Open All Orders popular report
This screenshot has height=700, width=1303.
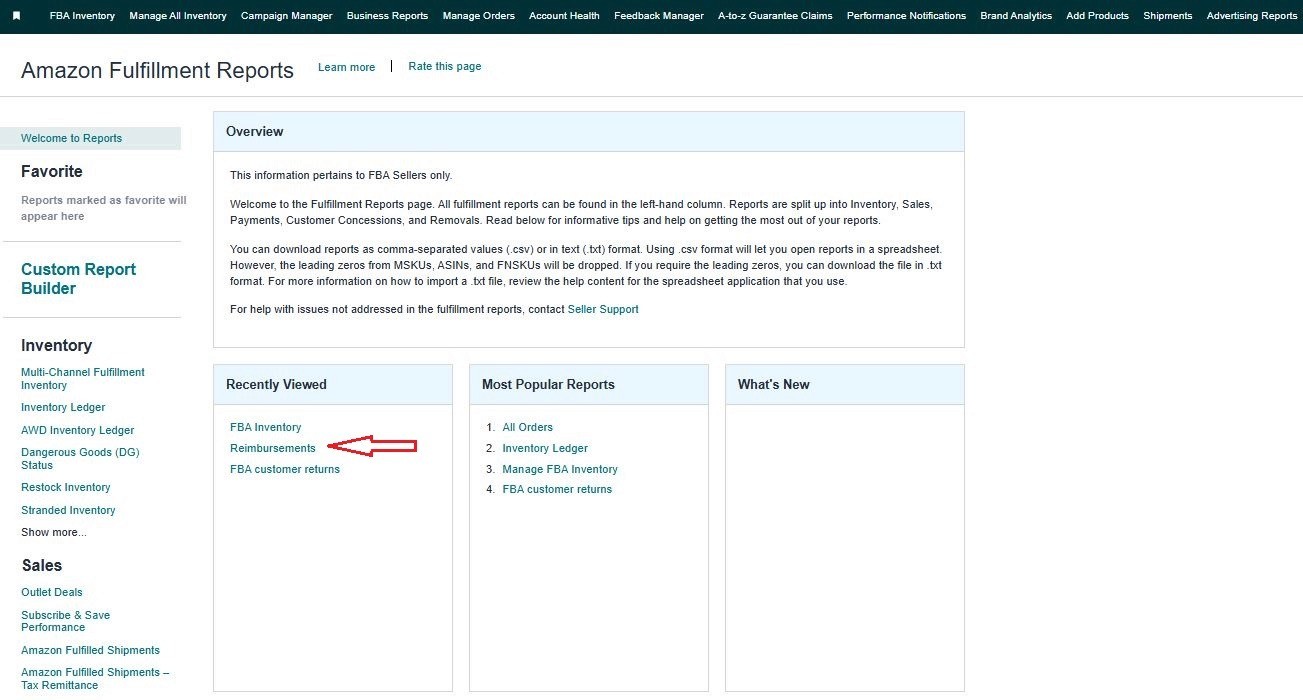coord(528,427)
